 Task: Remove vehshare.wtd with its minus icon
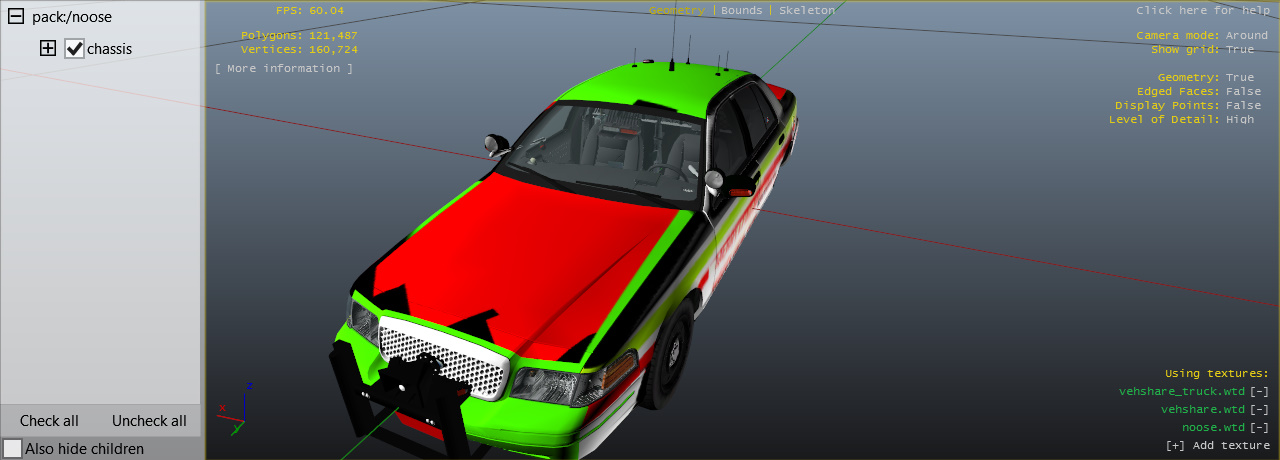click(x=1260, y=409)
